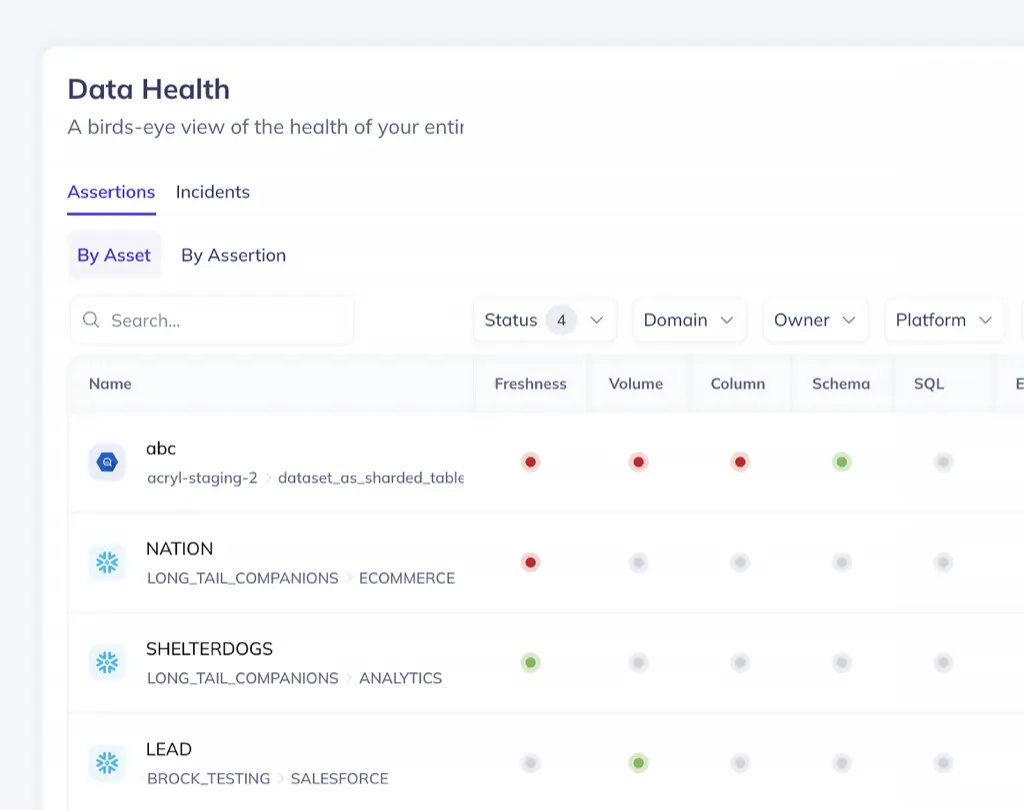Image resolution: width=1024 pixels, height=810 pixels.
Task: Click the Snowflake icon next to NATION
Action: 107,563
